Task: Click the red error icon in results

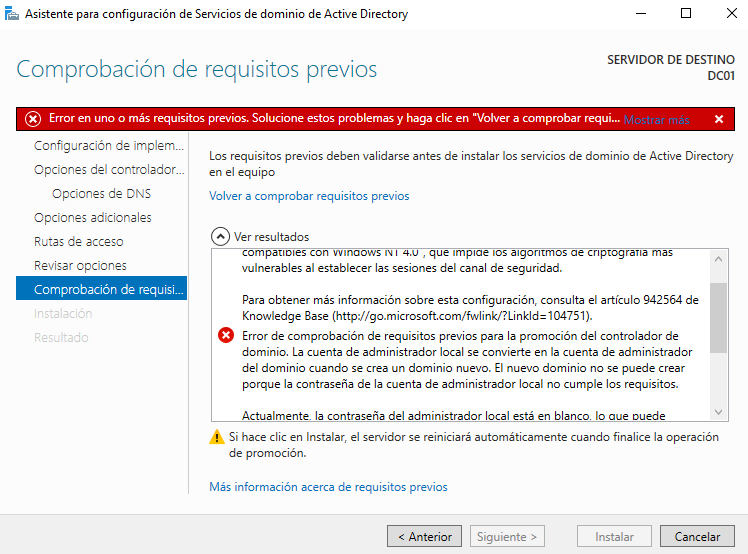Action: click(x=226, y=336)
